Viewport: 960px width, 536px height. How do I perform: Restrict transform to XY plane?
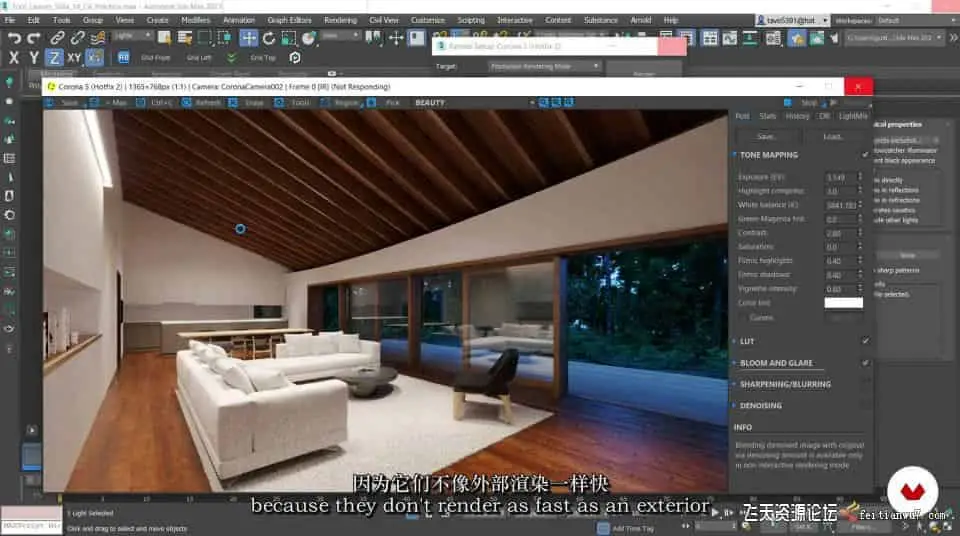(74, 58)
